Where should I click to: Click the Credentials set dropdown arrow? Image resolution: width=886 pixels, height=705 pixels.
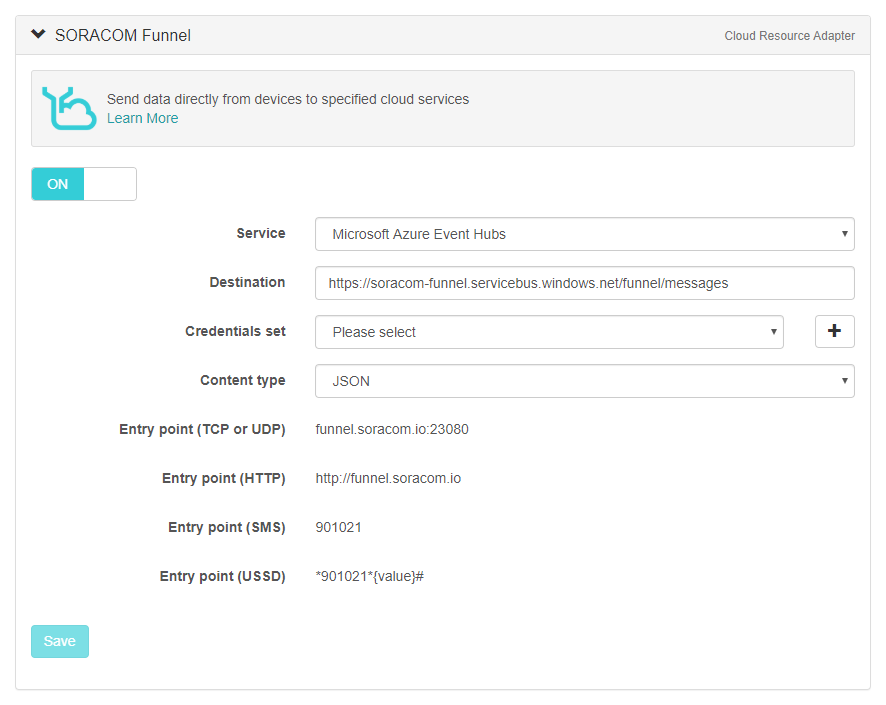pyautogui.click(x=773, y=331)
